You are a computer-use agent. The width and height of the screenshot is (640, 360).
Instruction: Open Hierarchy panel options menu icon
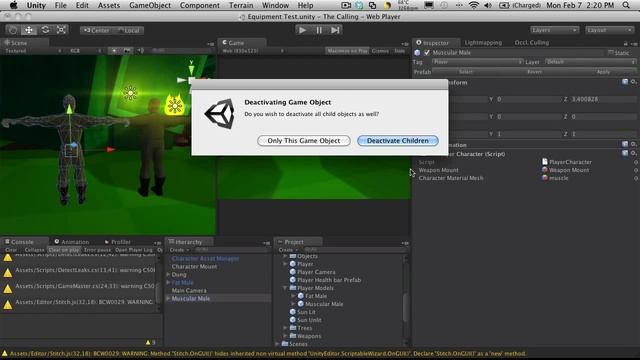pyautogui.click(x=267, y=243)
